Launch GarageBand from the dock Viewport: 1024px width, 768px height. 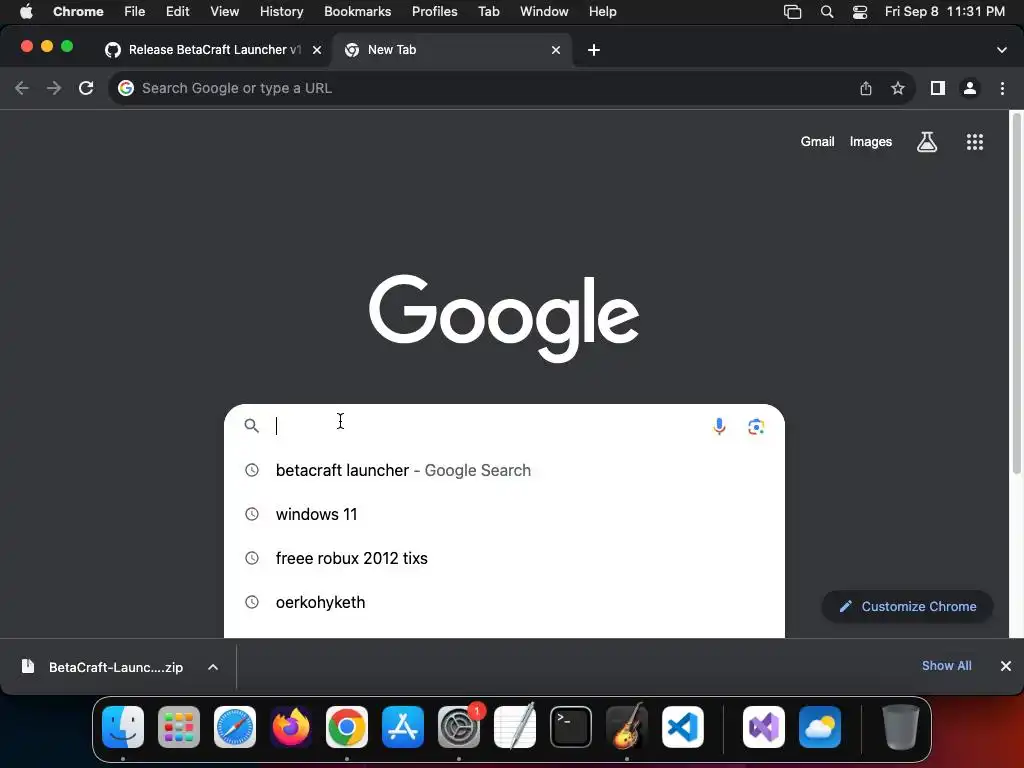click(627, 727)
